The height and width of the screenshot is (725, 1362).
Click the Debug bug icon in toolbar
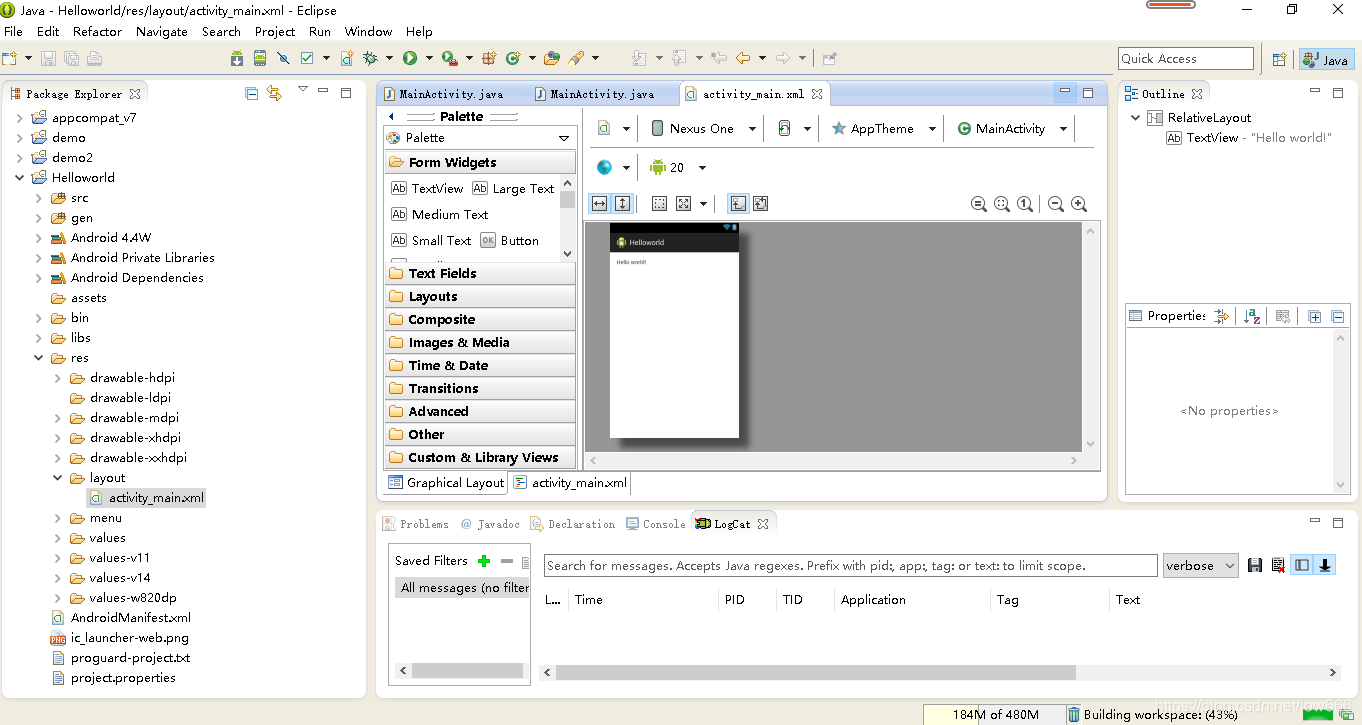370,58
